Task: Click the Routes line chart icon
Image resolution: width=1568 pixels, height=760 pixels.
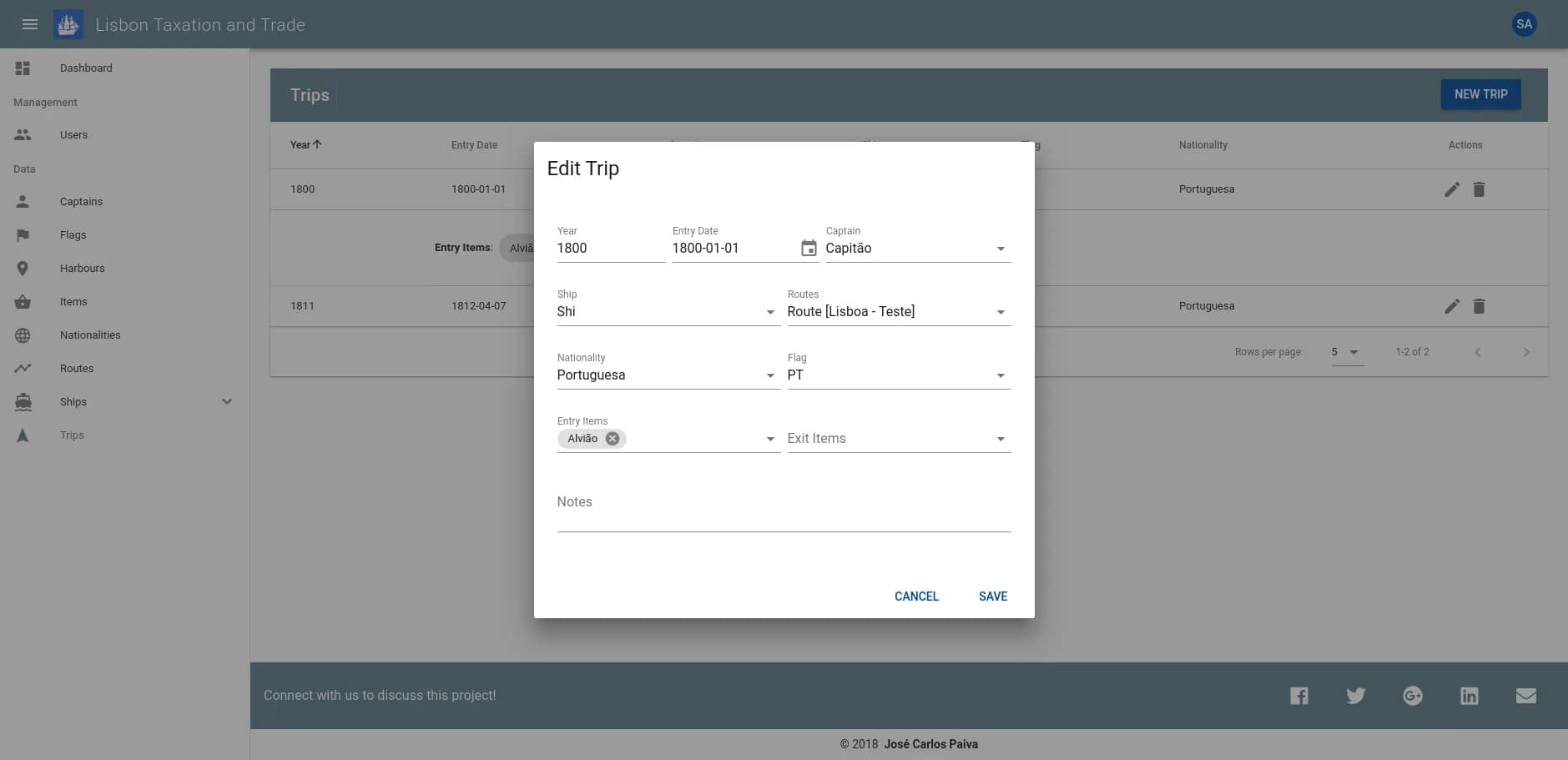Action: 23,368
